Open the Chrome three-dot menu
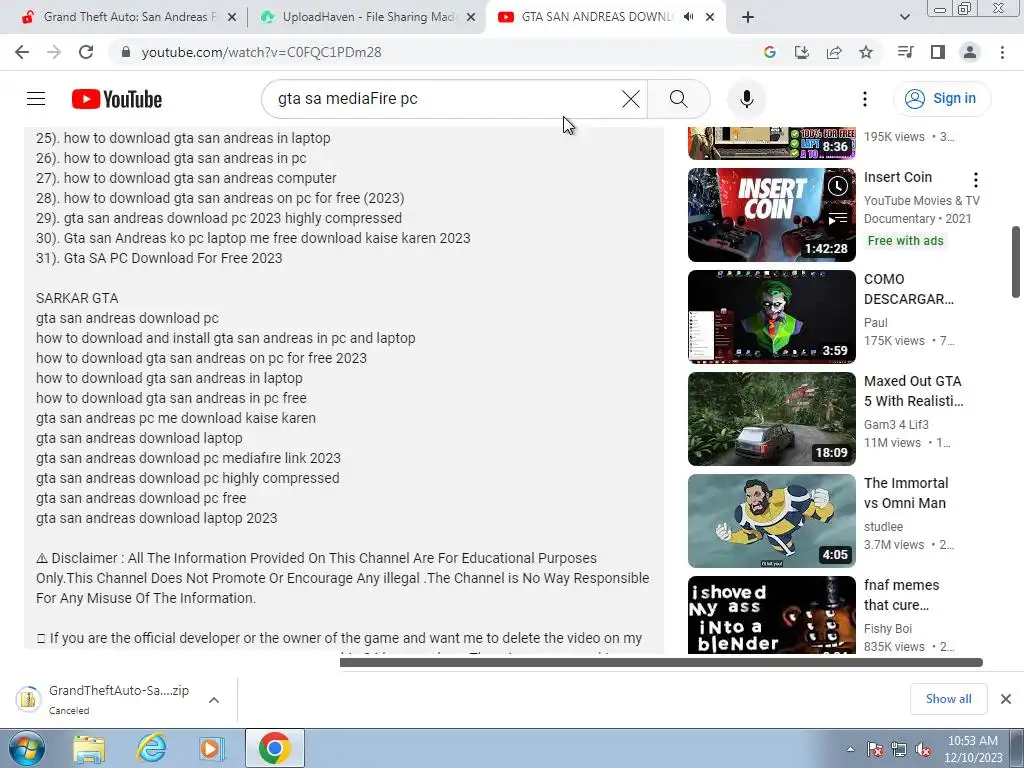The image size is (1024, 768). point(1002,52)
